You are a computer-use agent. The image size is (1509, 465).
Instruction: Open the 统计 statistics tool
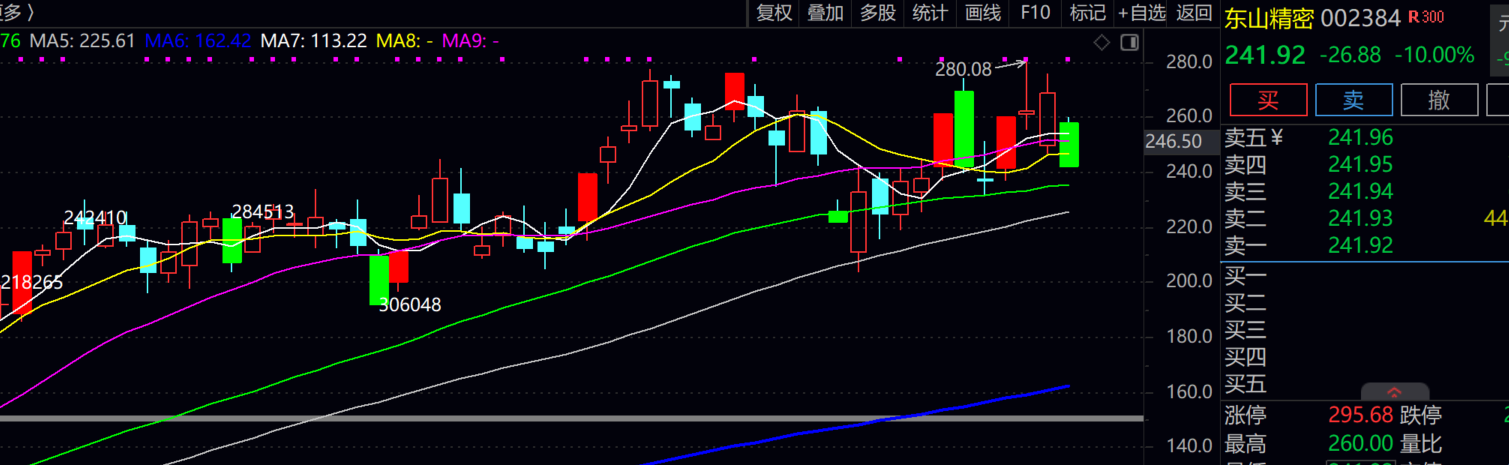tap(930, 13)
